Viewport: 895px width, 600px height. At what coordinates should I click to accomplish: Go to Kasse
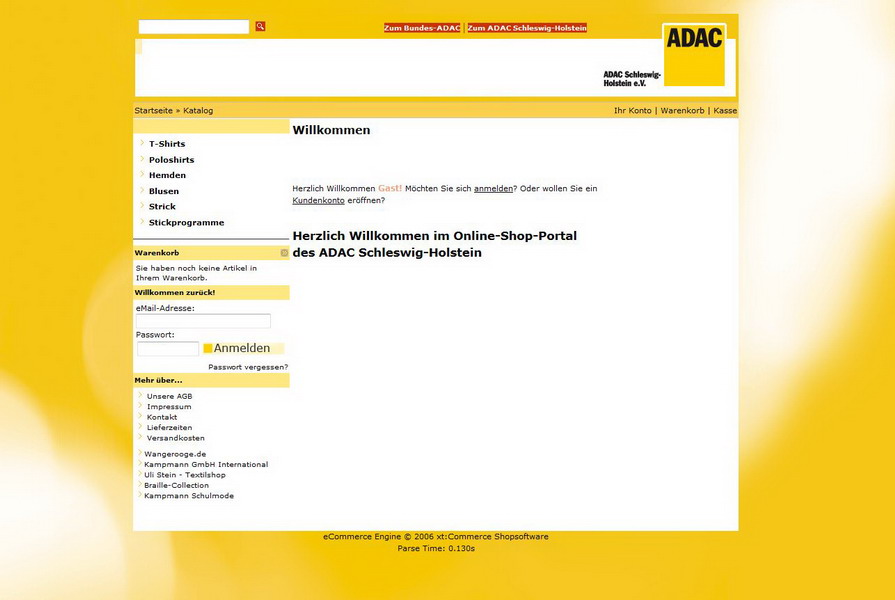coord(725,111)
